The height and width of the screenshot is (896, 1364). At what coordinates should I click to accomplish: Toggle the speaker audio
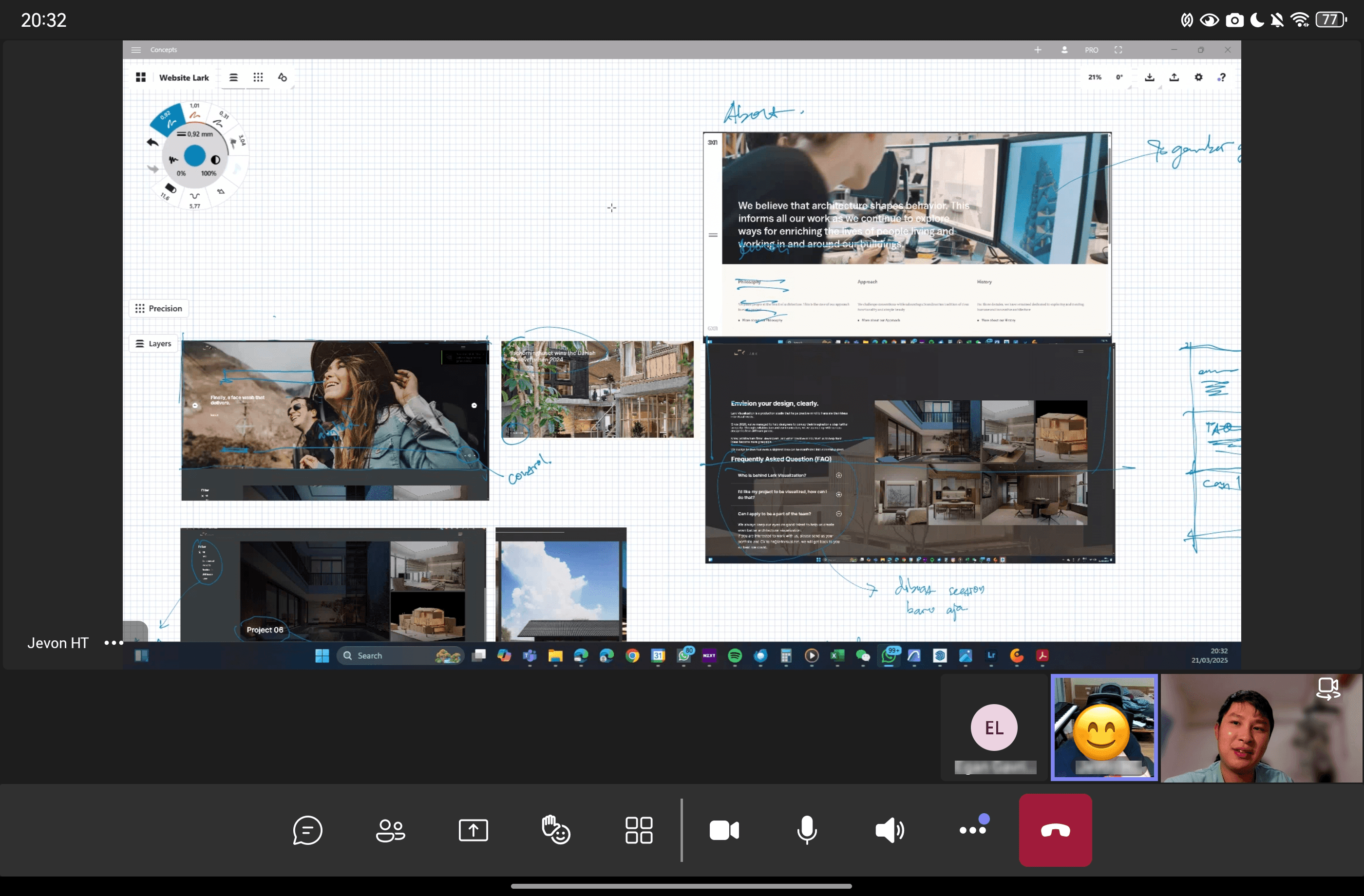pos(890,830)
